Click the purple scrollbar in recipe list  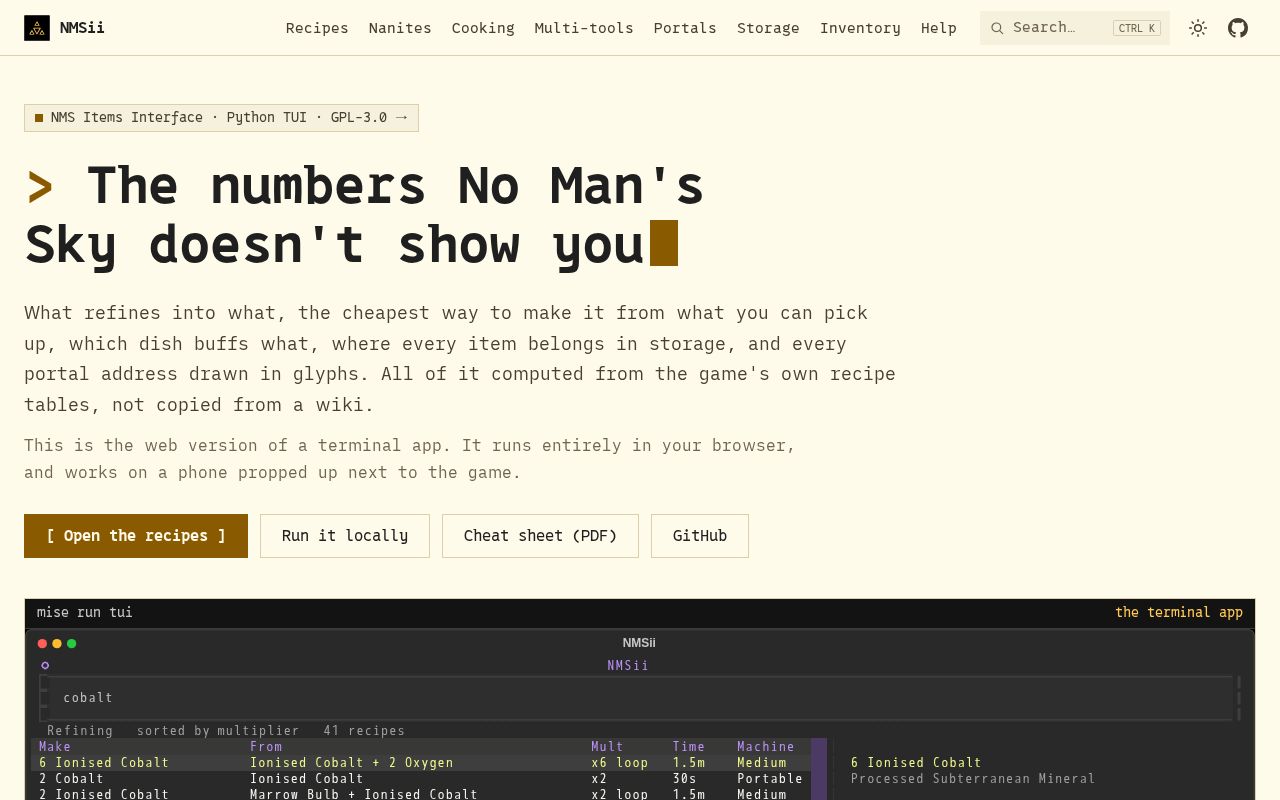pyautogui.click(x=819, y=769)
